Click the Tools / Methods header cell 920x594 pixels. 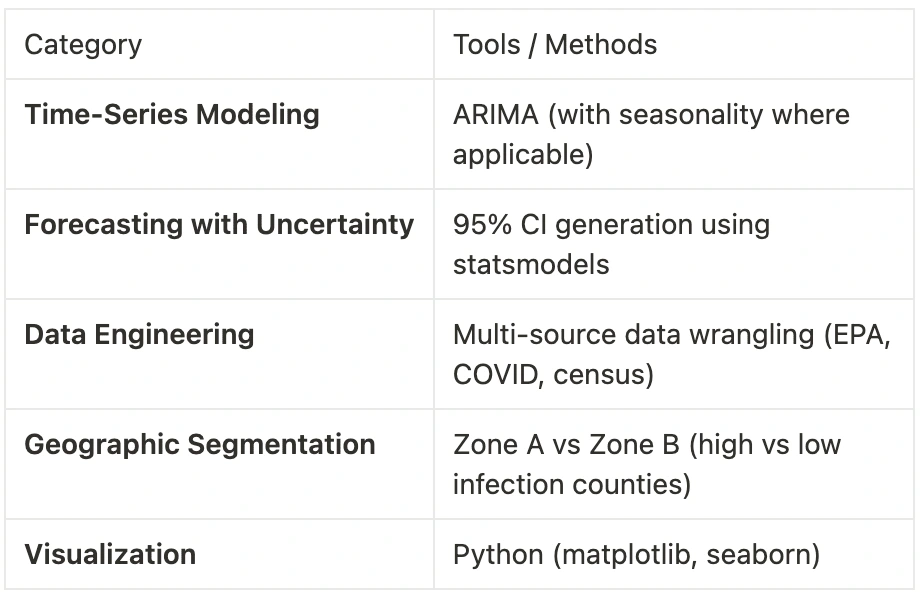(555, 45)
